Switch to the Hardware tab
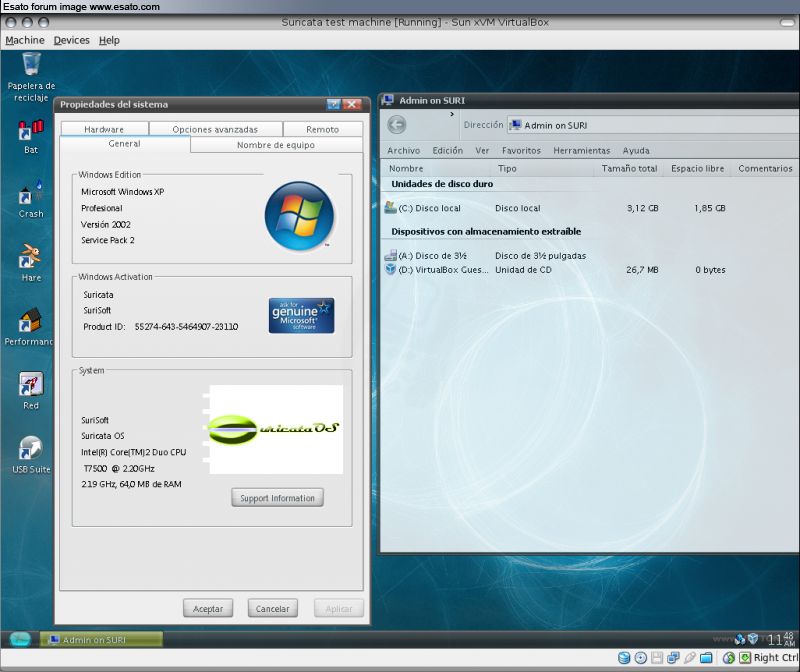 [x=104, y=129]
